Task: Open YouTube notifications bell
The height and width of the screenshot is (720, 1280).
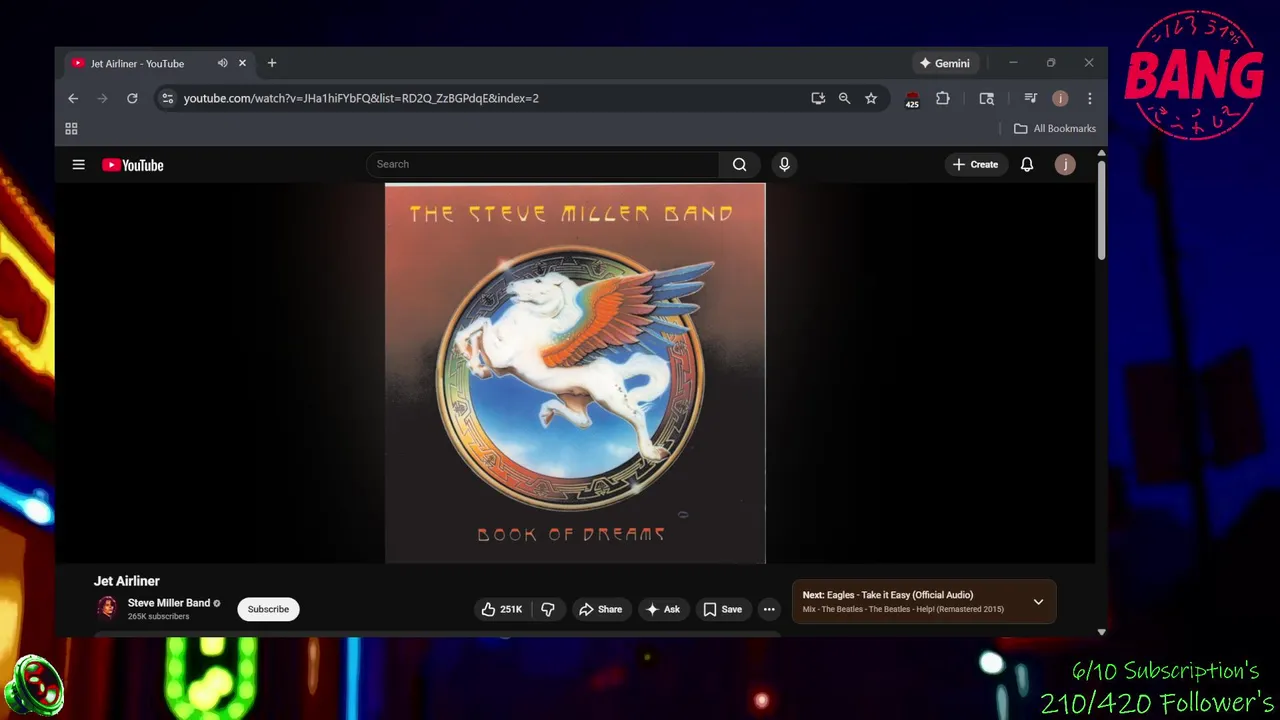Action: 1026,164
